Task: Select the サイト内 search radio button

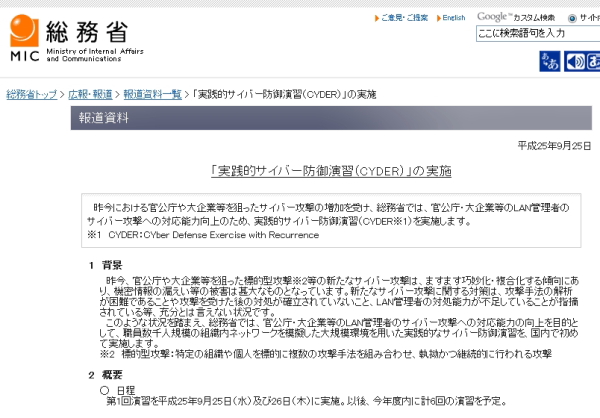Action: point(571,17)
